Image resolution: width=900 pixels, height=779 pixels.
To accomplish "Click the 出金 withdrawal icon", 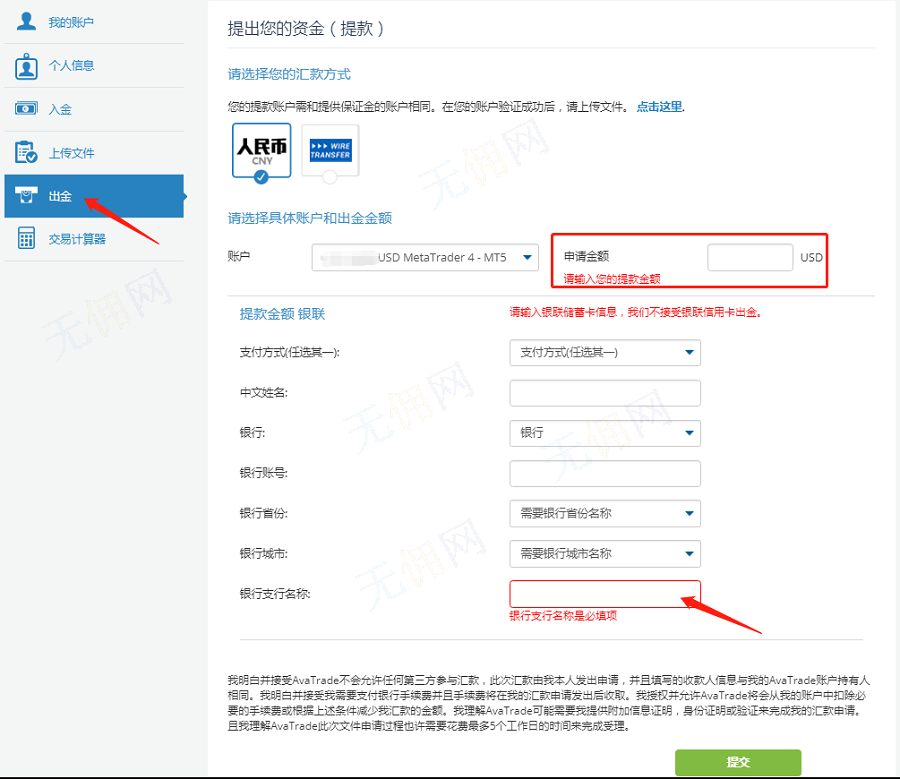I will click(26, 196).
